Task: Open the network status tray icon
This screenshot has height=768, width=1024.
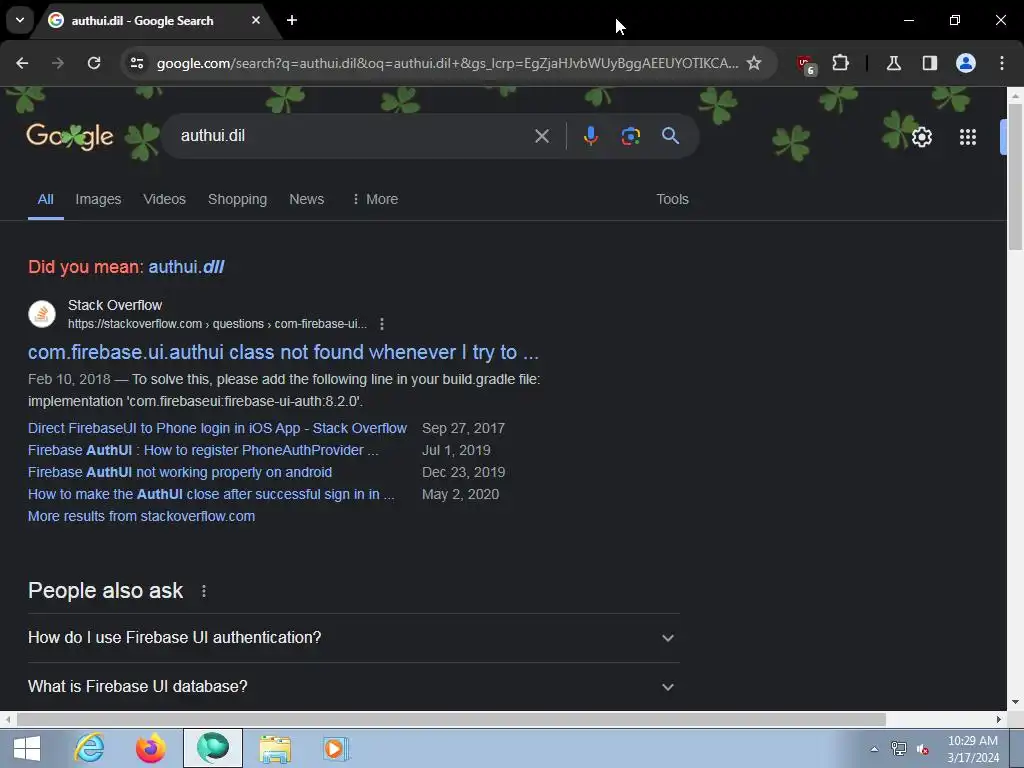Action: 899,749
